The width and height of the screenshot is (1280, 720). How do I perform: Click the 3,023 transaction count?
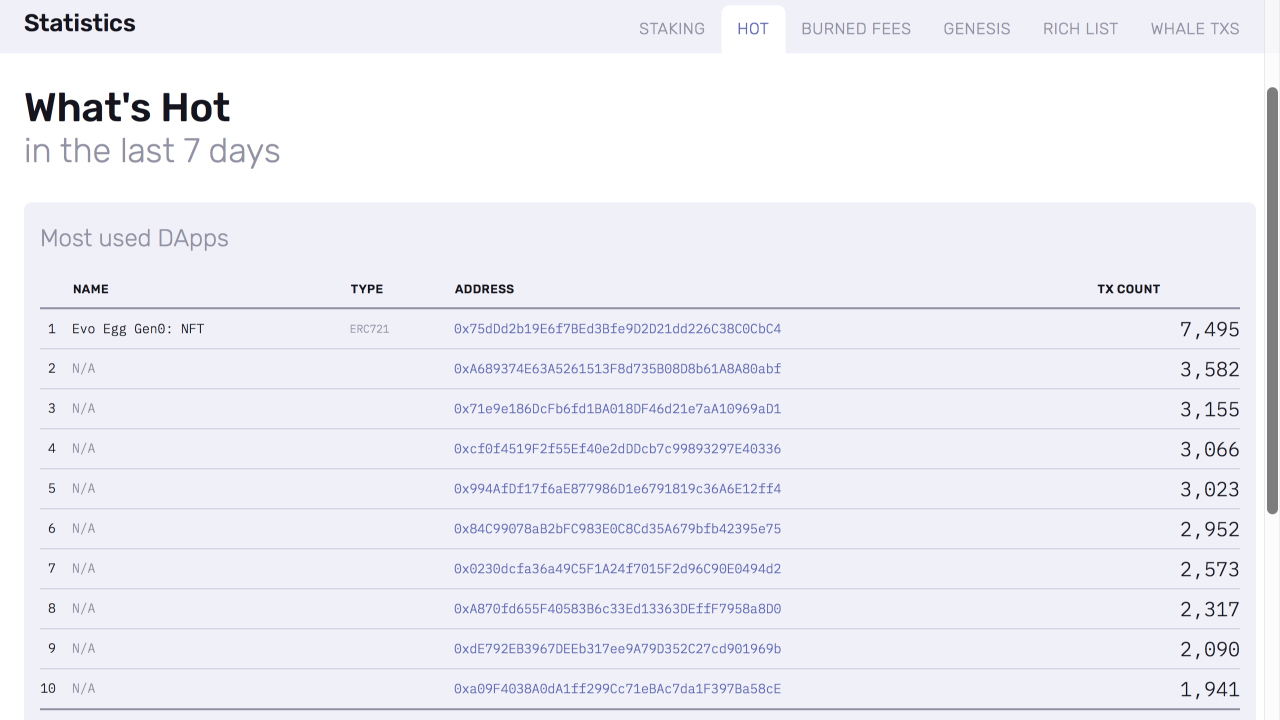pyautogui.click(x=1210, y=489)
